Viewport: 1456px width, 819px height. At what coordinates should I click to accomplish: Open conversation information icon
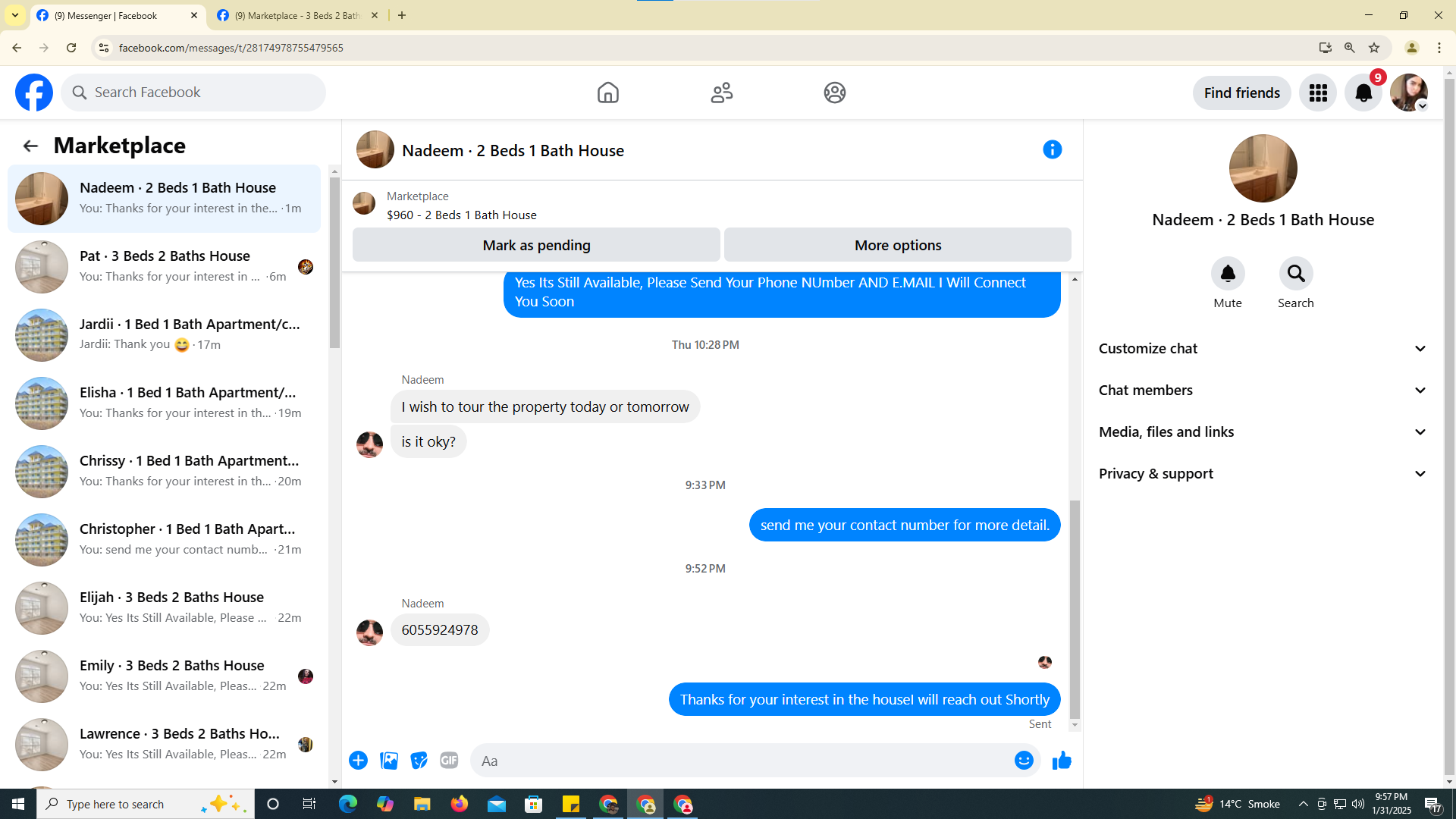tap(1052, 149)
